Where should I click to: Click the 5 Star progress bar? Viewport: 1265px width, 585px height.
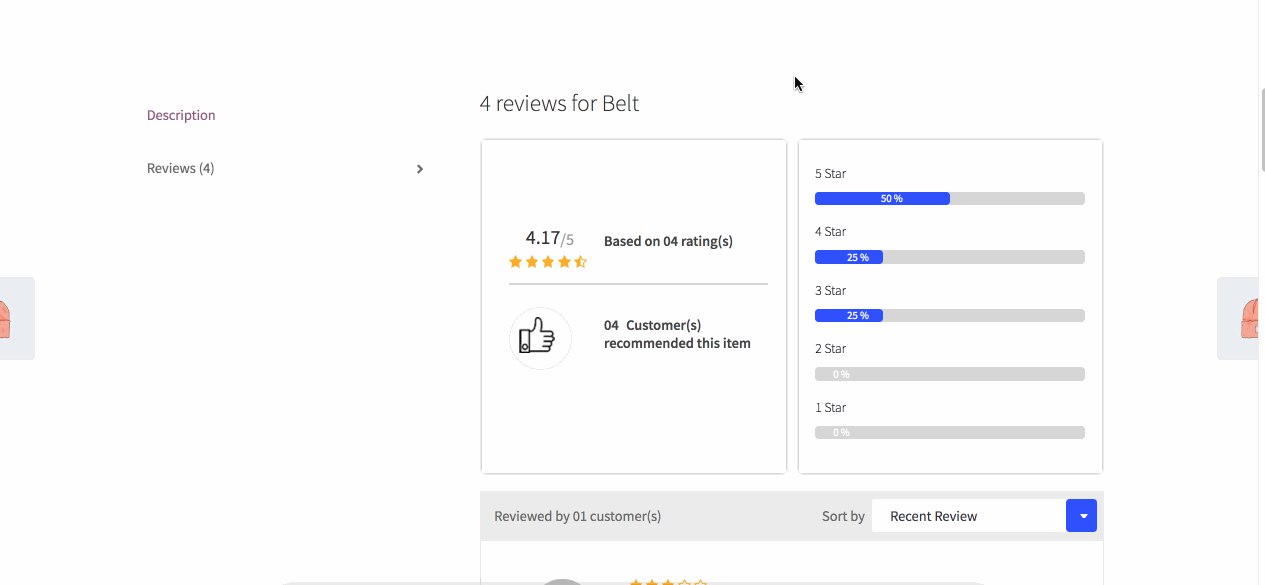click(x=949, y=199)
